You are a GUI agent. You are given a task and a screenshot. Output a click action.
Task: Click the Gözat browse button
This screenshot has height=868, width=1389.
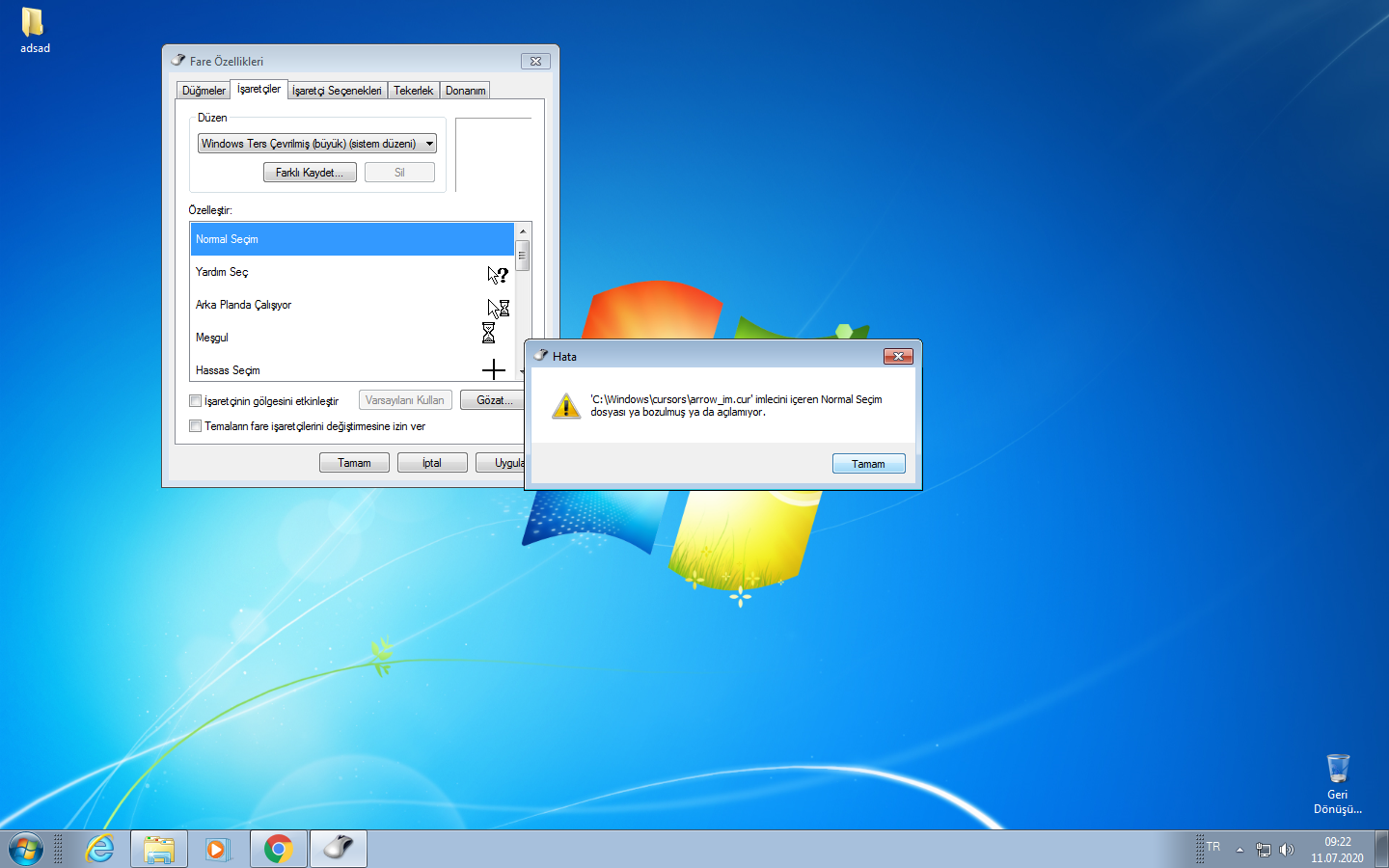[493, 400]
